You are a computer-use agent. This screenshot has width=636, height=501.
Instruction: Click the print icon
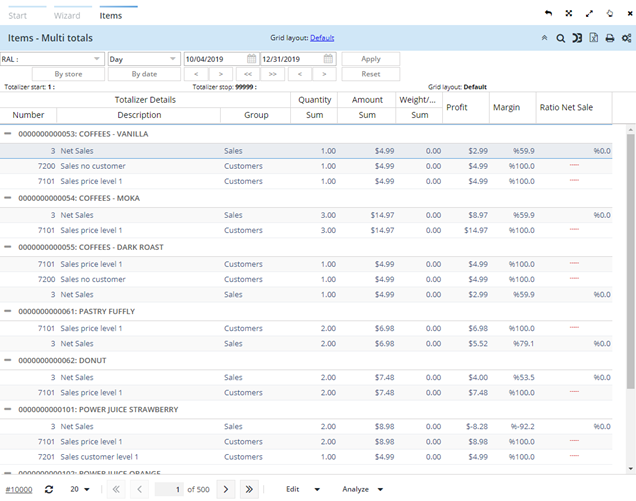click(x=609, y=38)
